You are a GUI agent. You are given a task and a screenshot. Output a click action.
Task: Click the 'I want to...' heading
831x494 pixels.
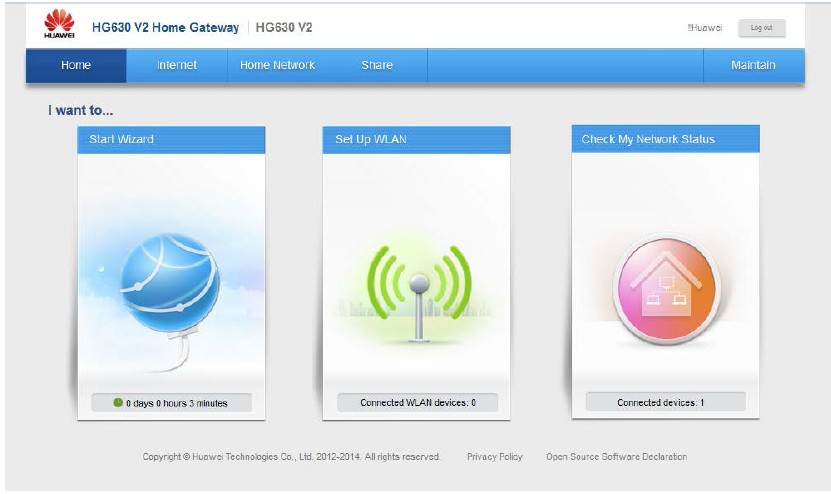[81, 110]
